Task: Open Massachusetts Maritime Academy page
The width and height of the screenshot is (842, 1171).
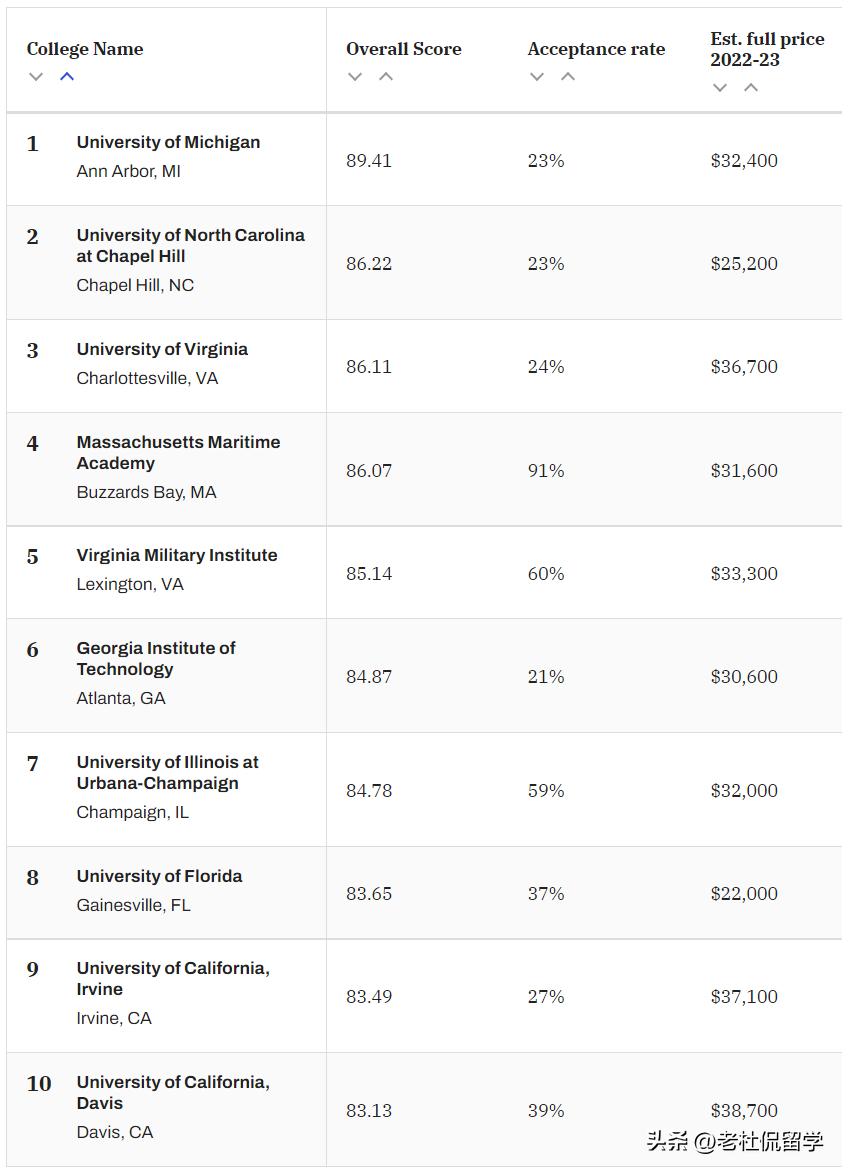Action: 178,452
